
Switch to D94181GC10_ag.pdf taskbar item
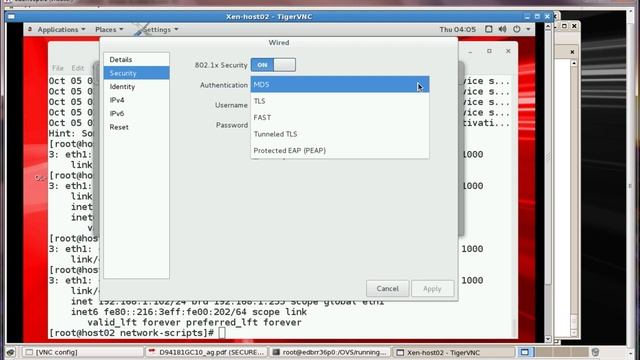[x=206, y=352]
